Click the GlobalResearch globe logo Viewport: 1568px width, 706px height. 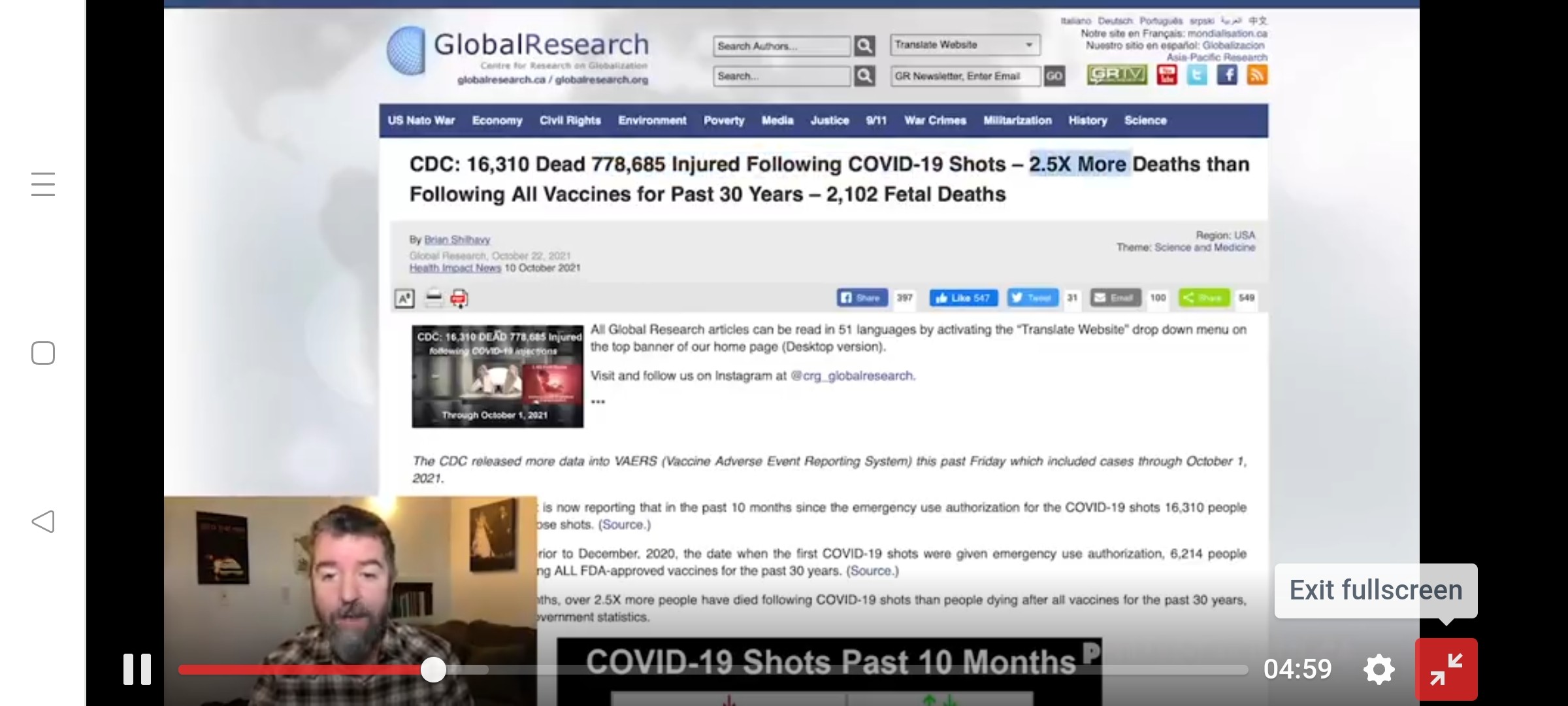tap(406, 51)
